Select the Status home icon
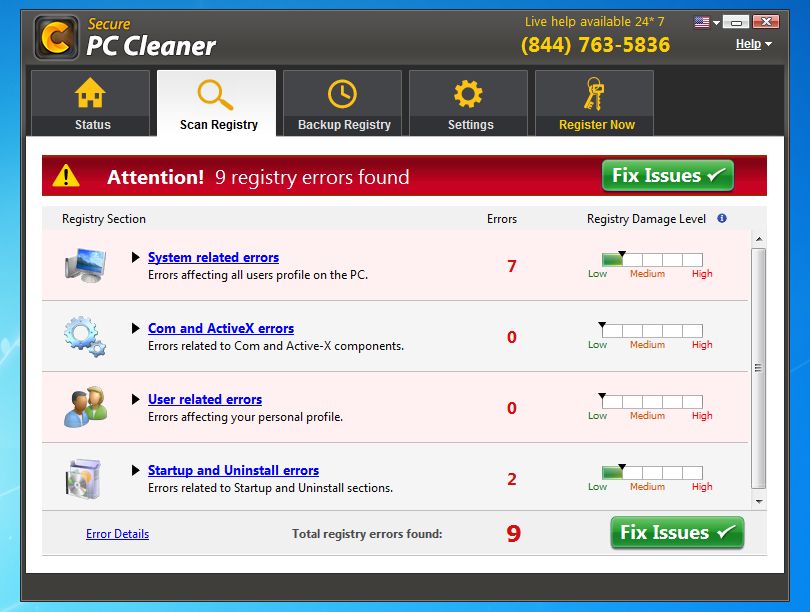Viewport: 810px width, 612px height. pos(91,92)
